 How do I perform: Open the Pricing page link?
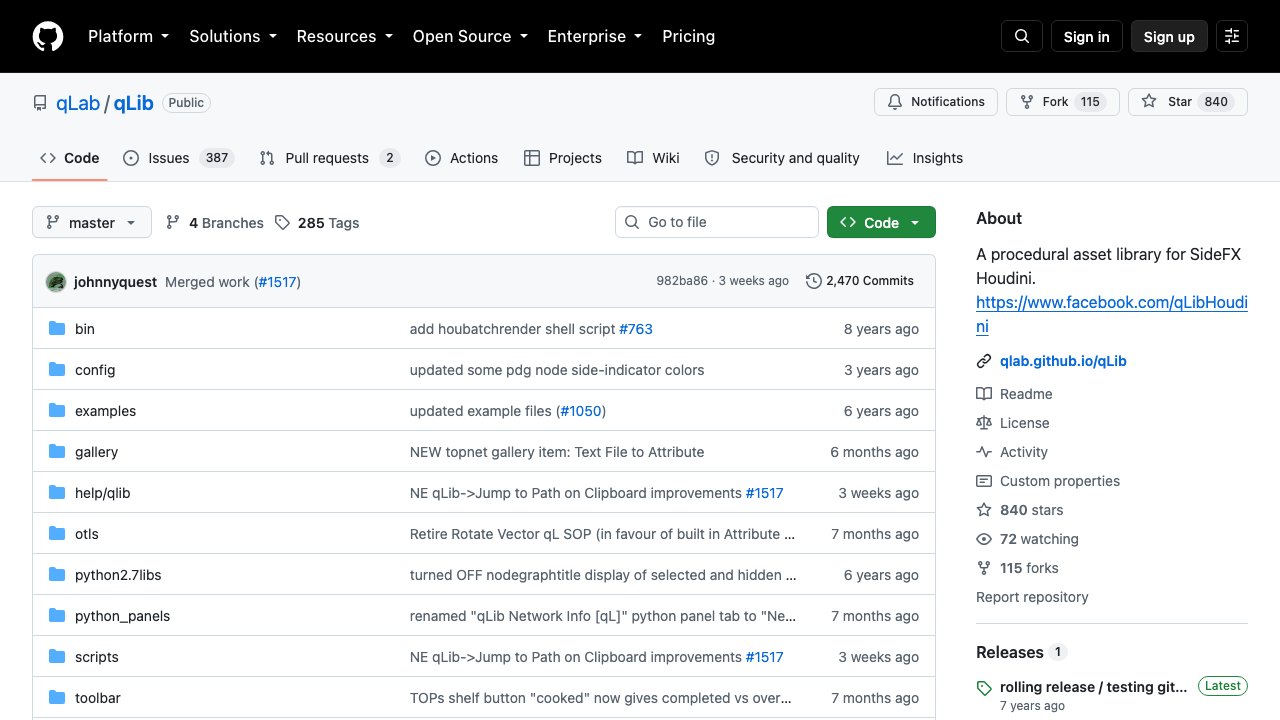689,36
